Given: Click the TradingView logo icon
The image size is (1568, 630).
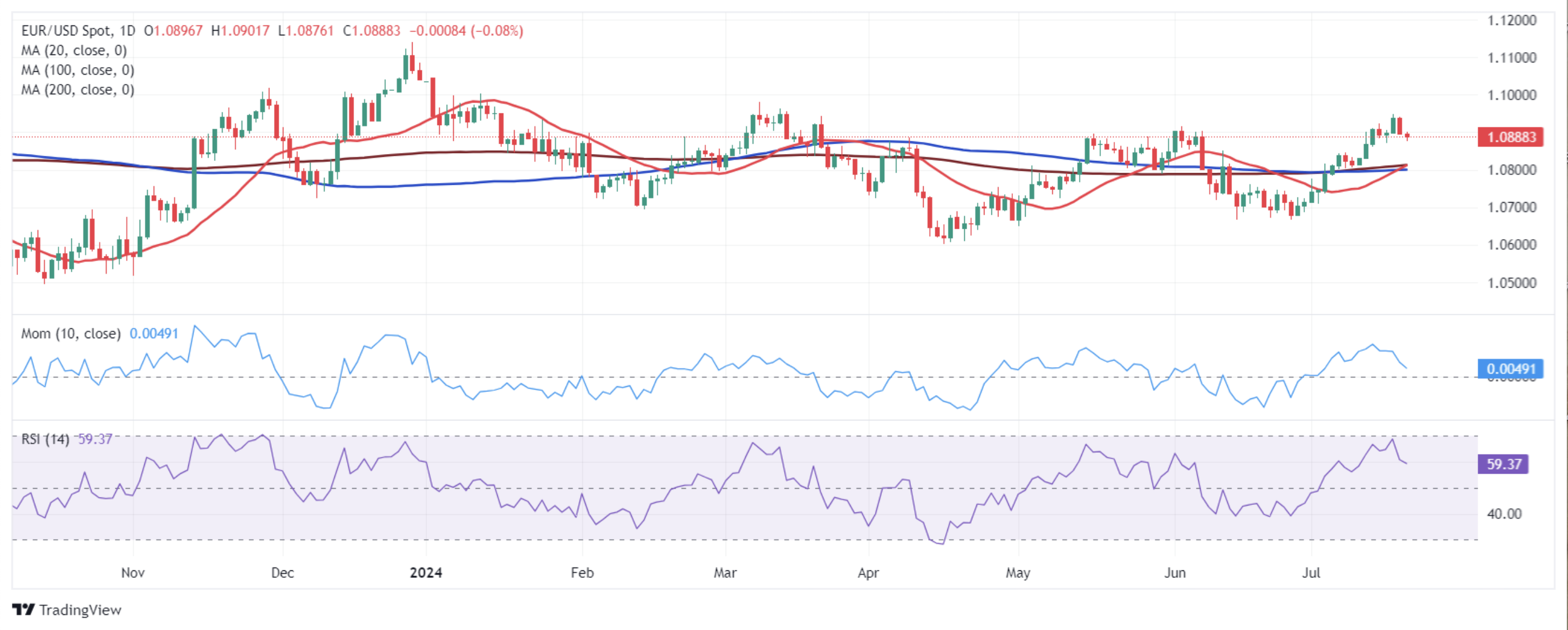Looking at the screenshot, I should (x=23, y=609).
